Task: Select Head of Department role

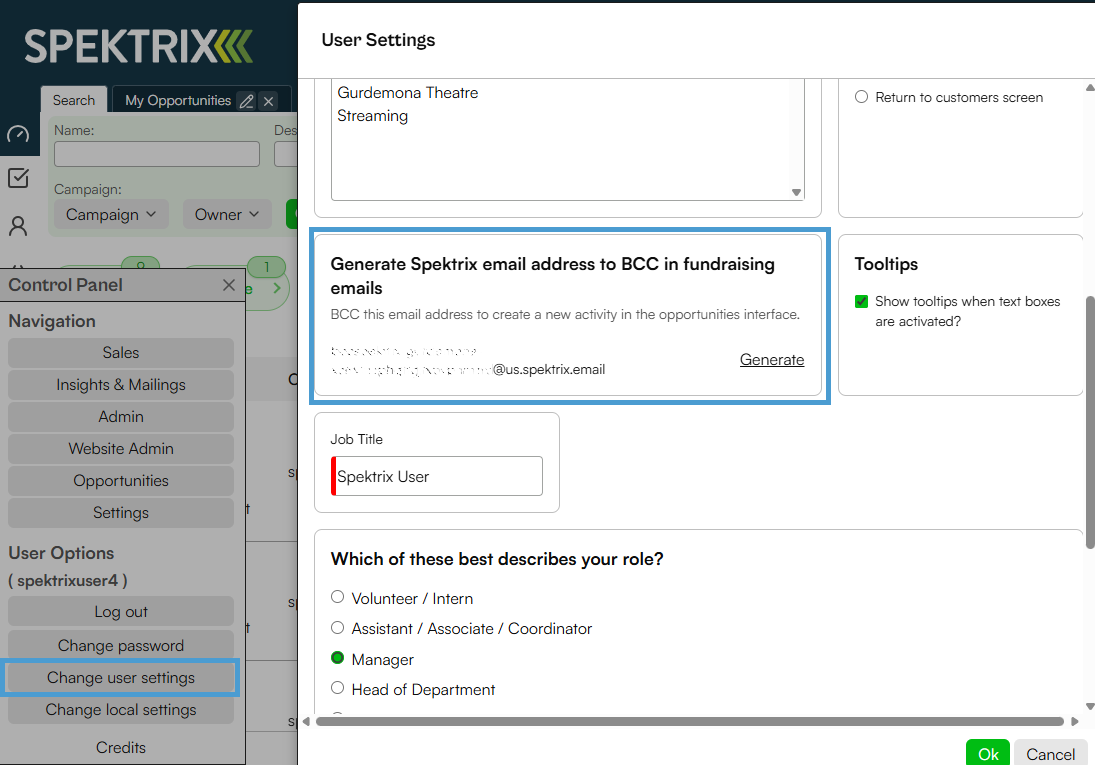Action: (x=338, y=688)
